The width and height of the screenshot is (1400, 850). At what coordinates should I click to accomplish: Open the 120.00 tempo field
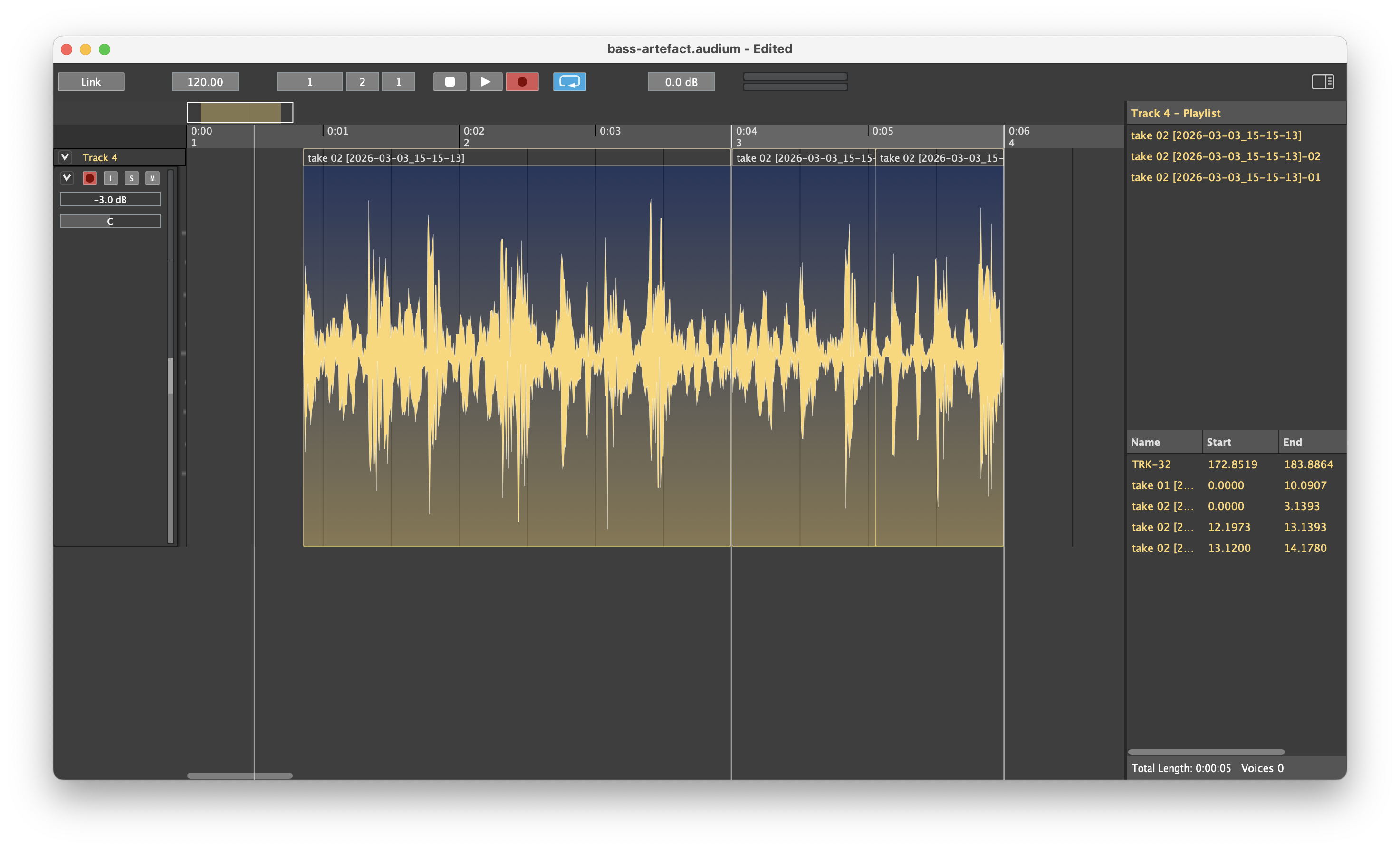pyautogui.click(x=205, y=82)
